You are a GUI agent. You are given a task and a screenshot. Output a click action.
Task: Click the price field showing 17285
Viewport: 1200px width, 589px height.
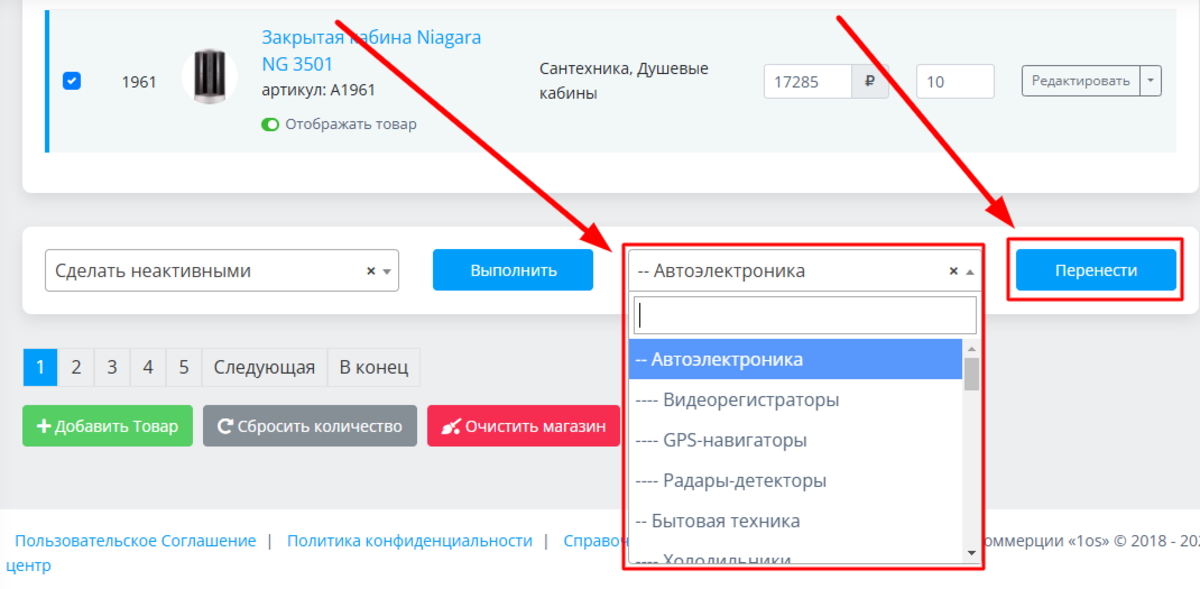808,82
